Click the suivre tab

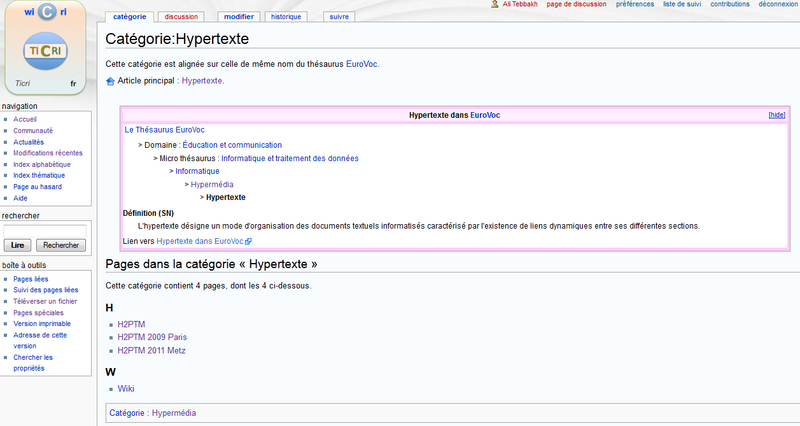point(339,17)
